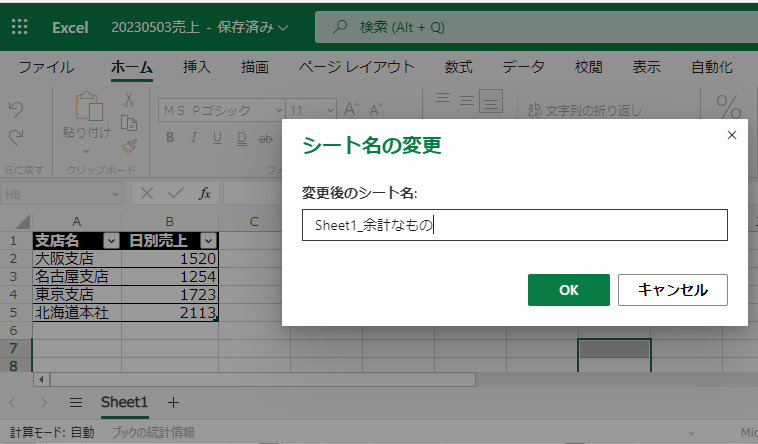Click the select-all corner triangle

(22, 222)
